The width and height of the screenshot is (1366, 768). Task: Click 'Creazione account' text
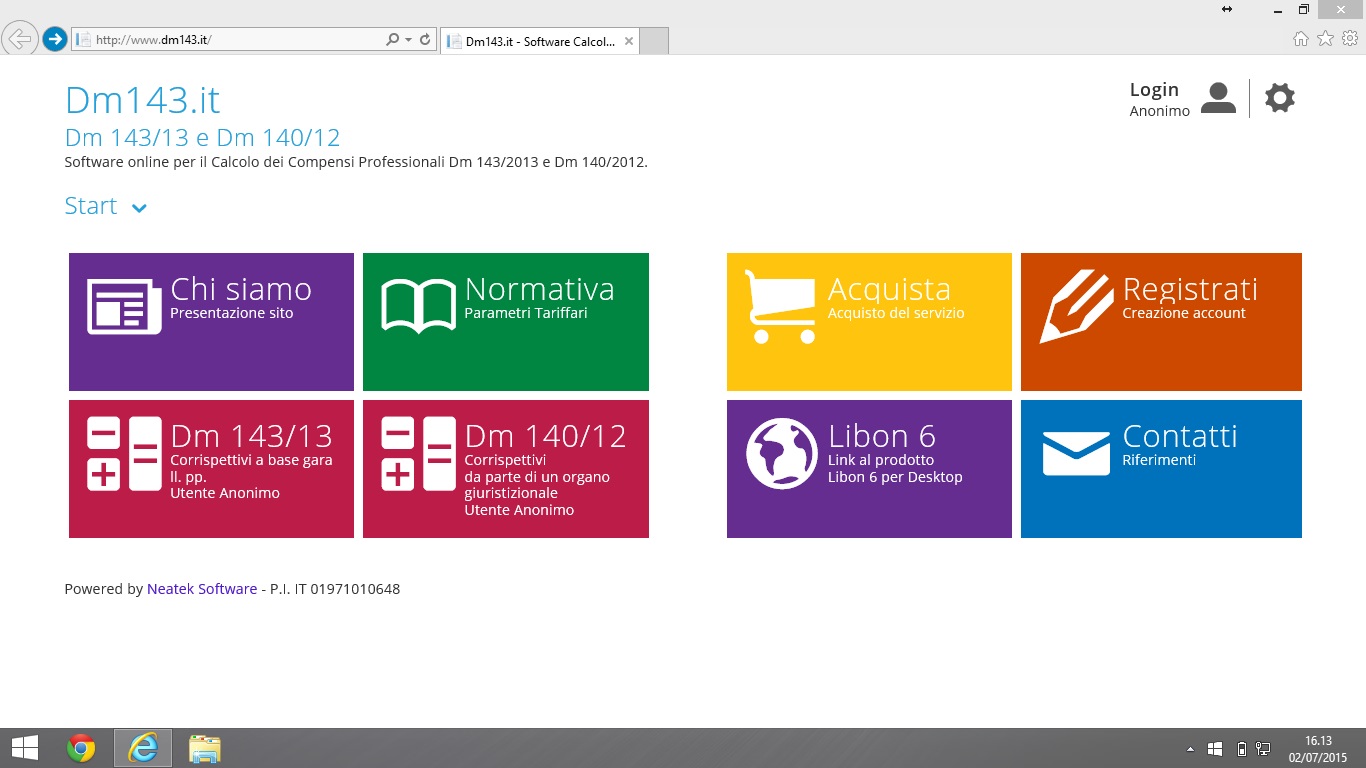click(1184, 313)
